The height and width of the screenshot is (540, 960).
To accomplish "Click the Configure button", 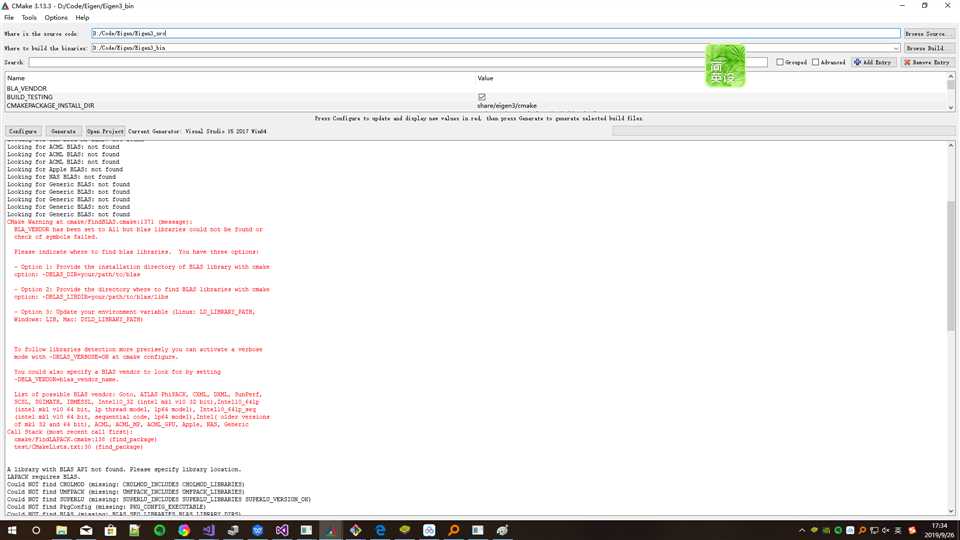I will pyautogui.click(x=23, y=131).
